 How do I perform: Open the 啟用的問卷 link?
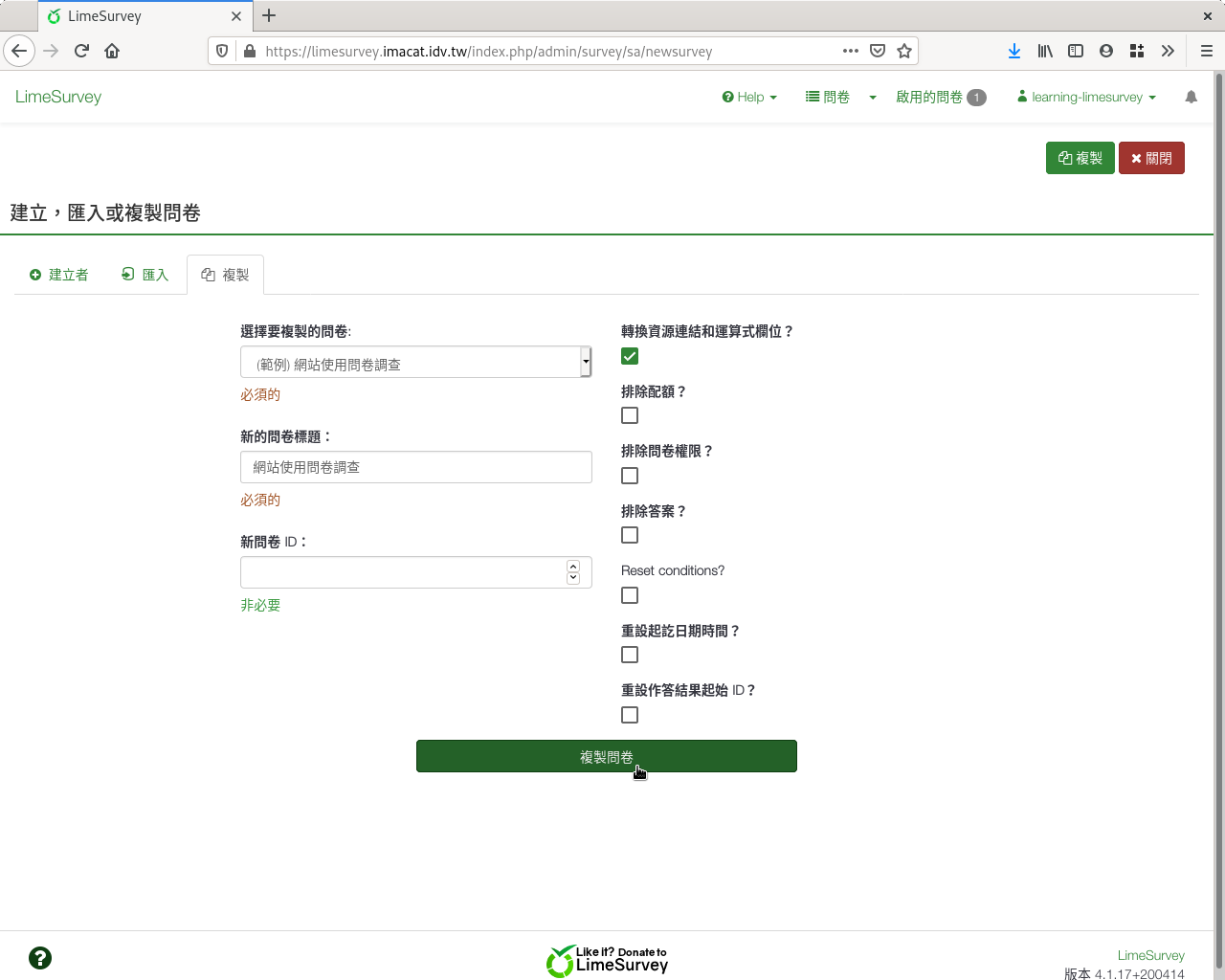click(941, 97)
